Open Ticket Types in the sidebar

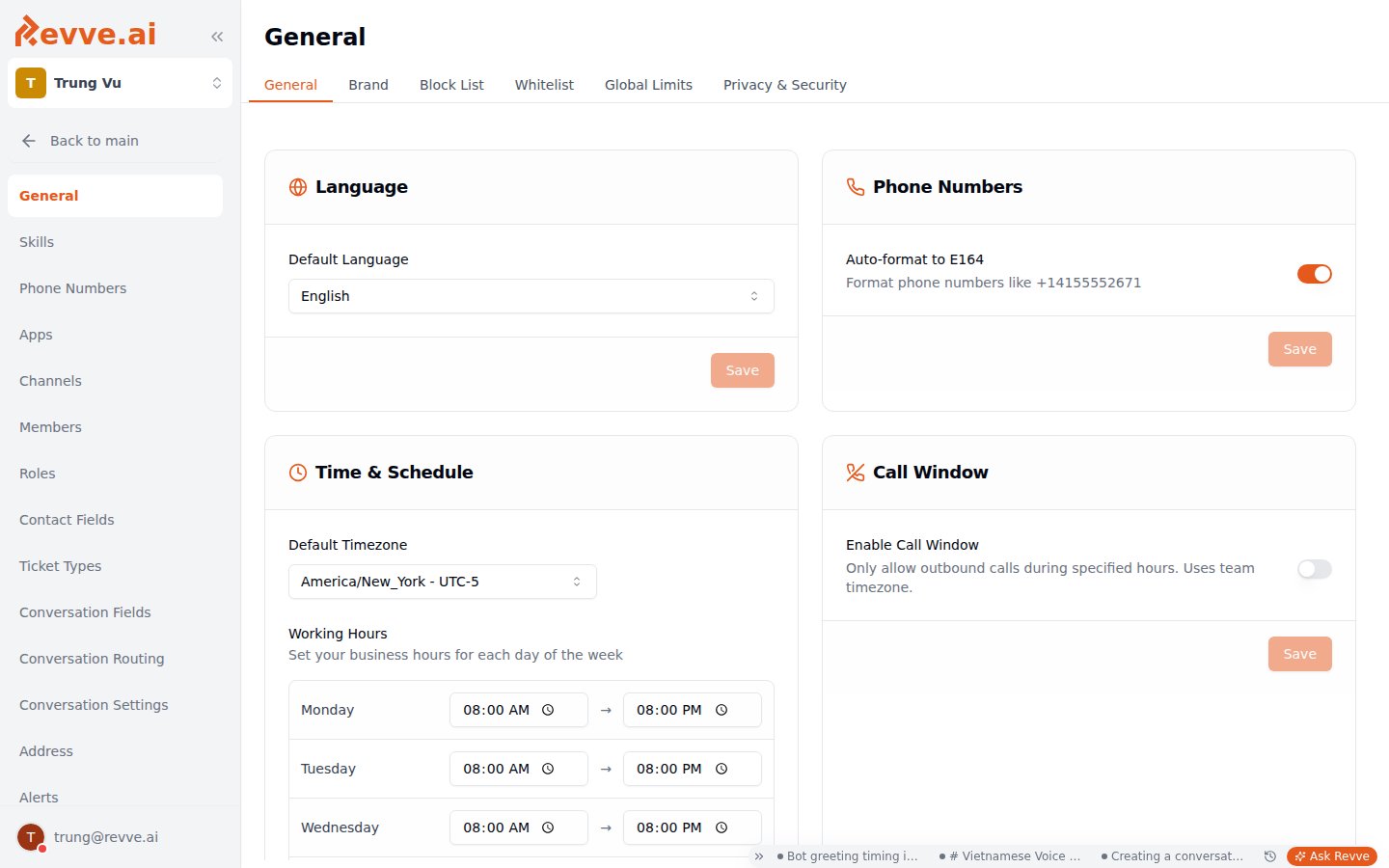[115, 566]
